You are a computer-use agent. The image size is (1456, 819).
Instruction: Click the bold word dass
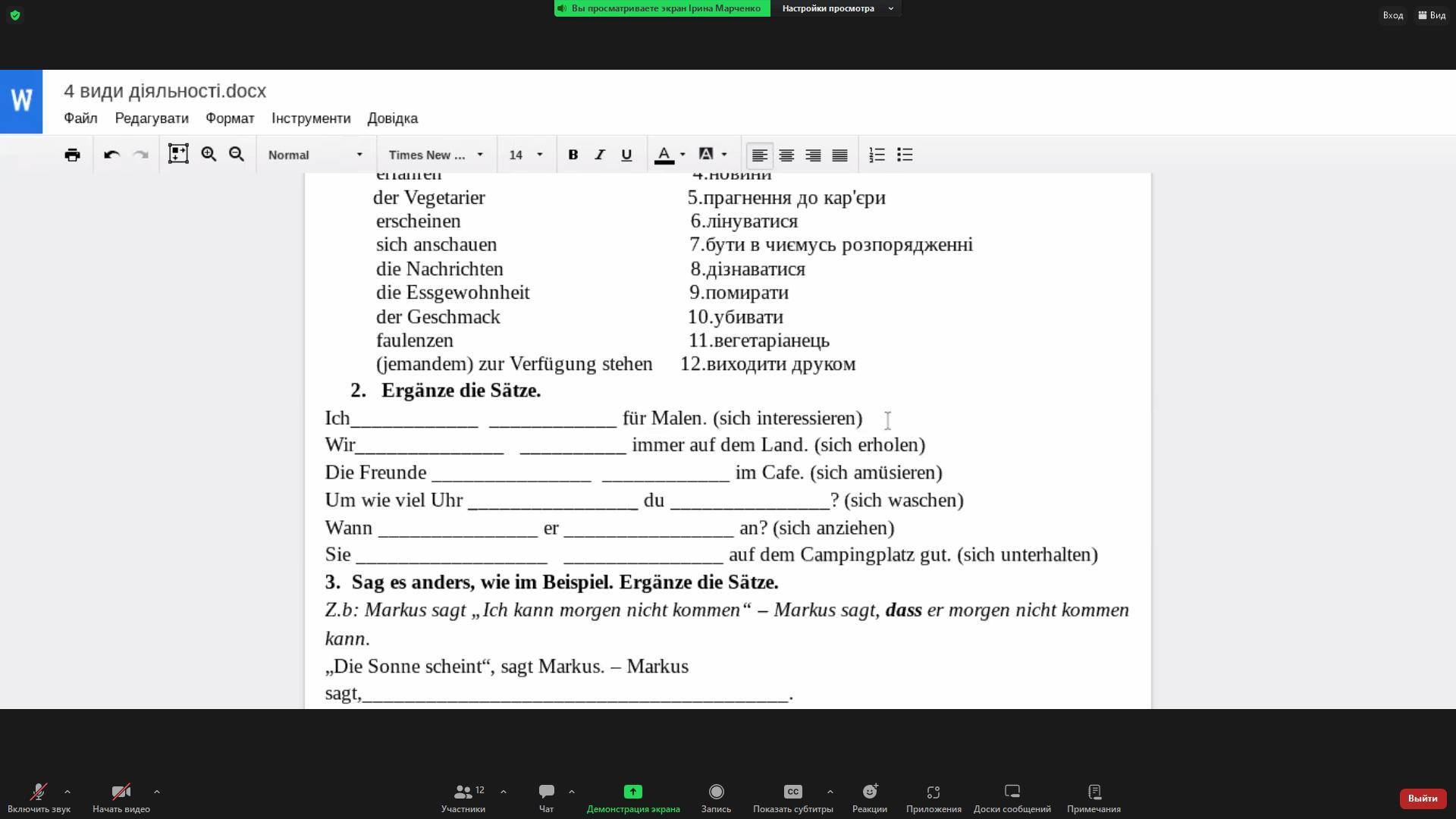tap(903, 610)
